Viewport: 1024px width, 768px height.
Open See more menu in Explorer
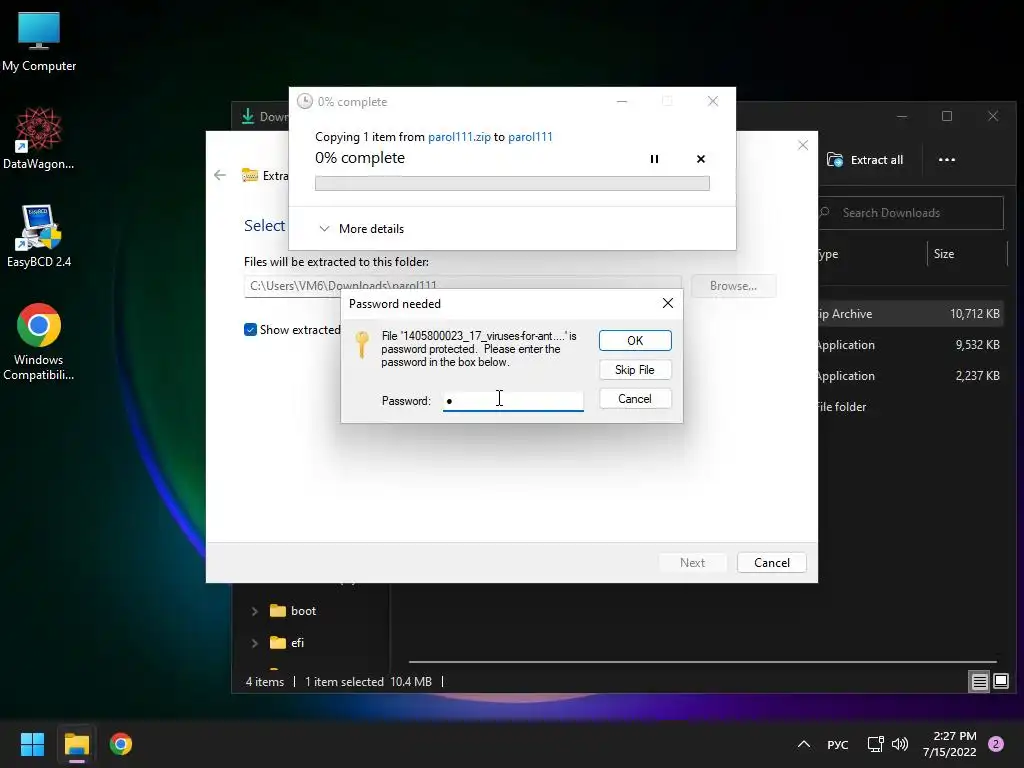(946, 160)
